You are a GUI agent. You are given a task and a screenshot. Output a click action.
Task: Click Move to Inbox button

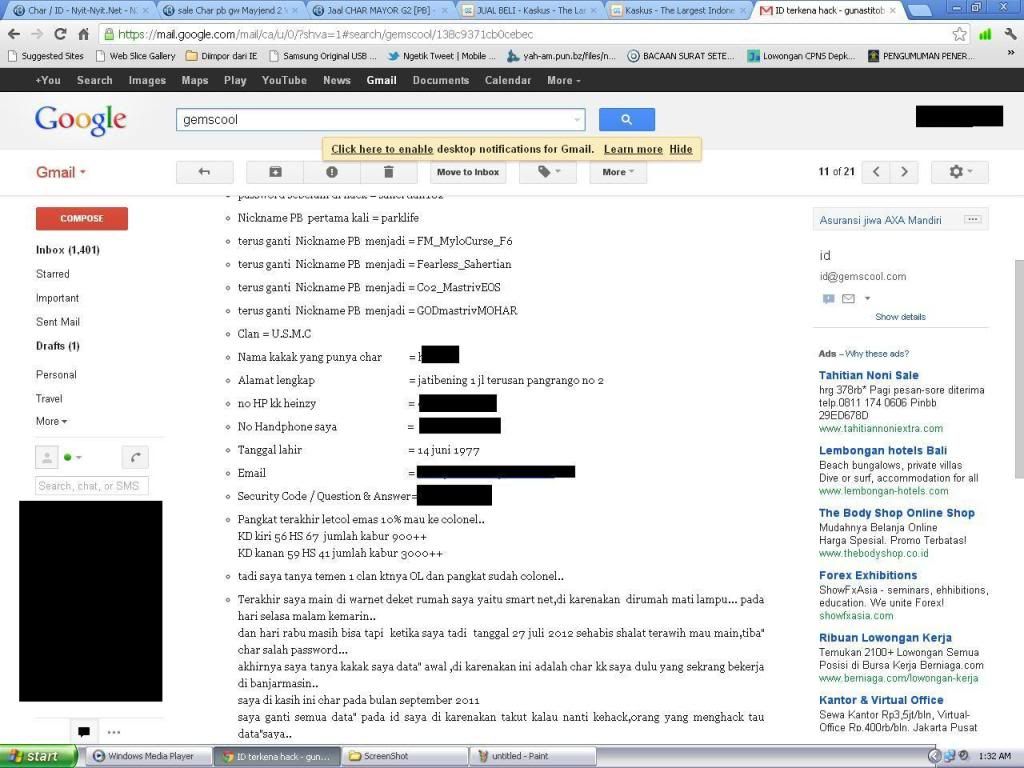tap(468, 172)
